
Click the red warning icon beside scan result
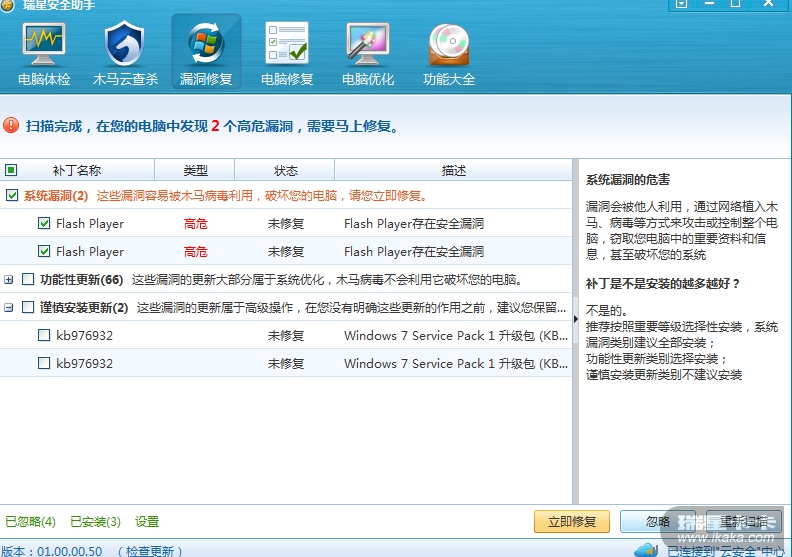pos(11,125)
